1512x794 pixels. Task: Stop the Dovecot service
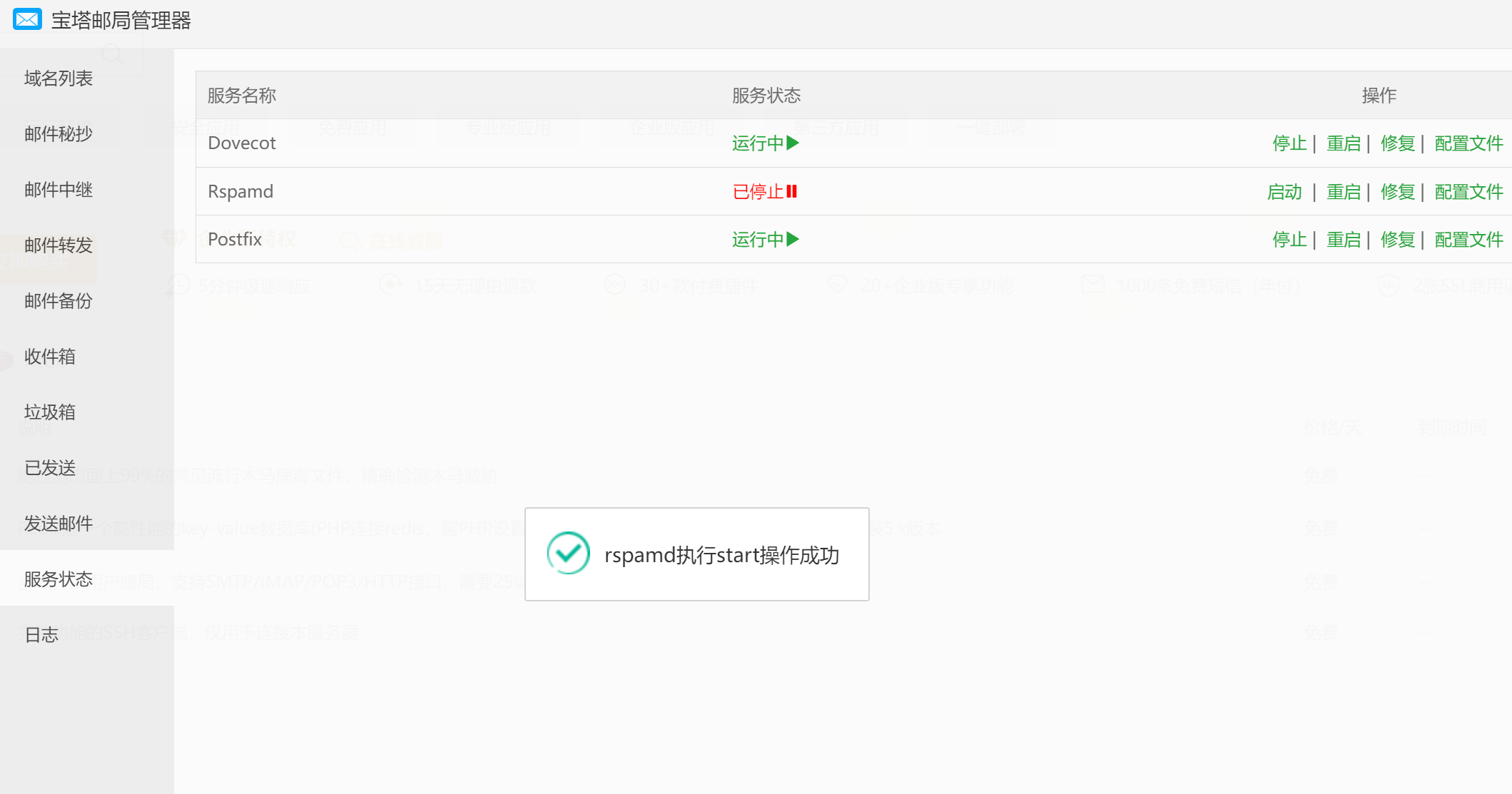pos(1289,143)
